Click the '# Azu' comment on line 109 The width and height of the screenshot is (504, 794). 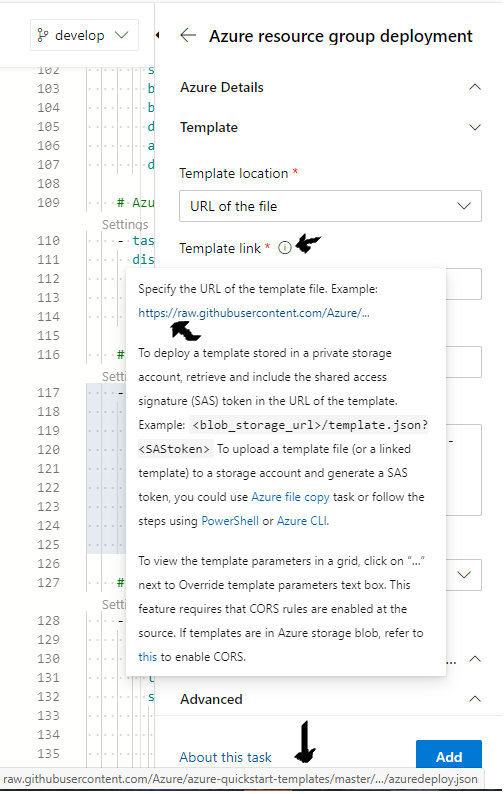point(135,203)
